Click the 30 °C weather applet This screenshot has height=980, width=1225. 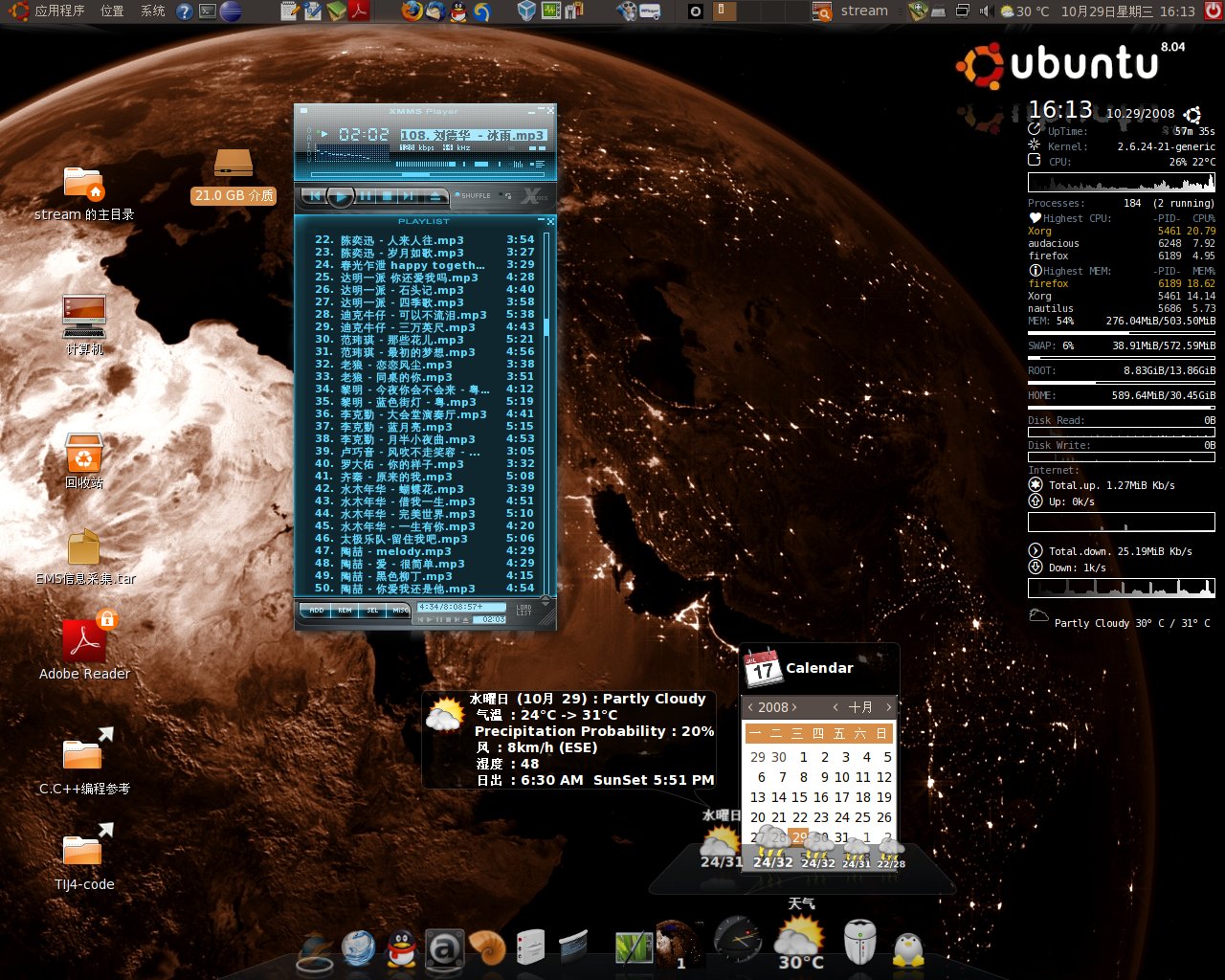[1025, 11]
